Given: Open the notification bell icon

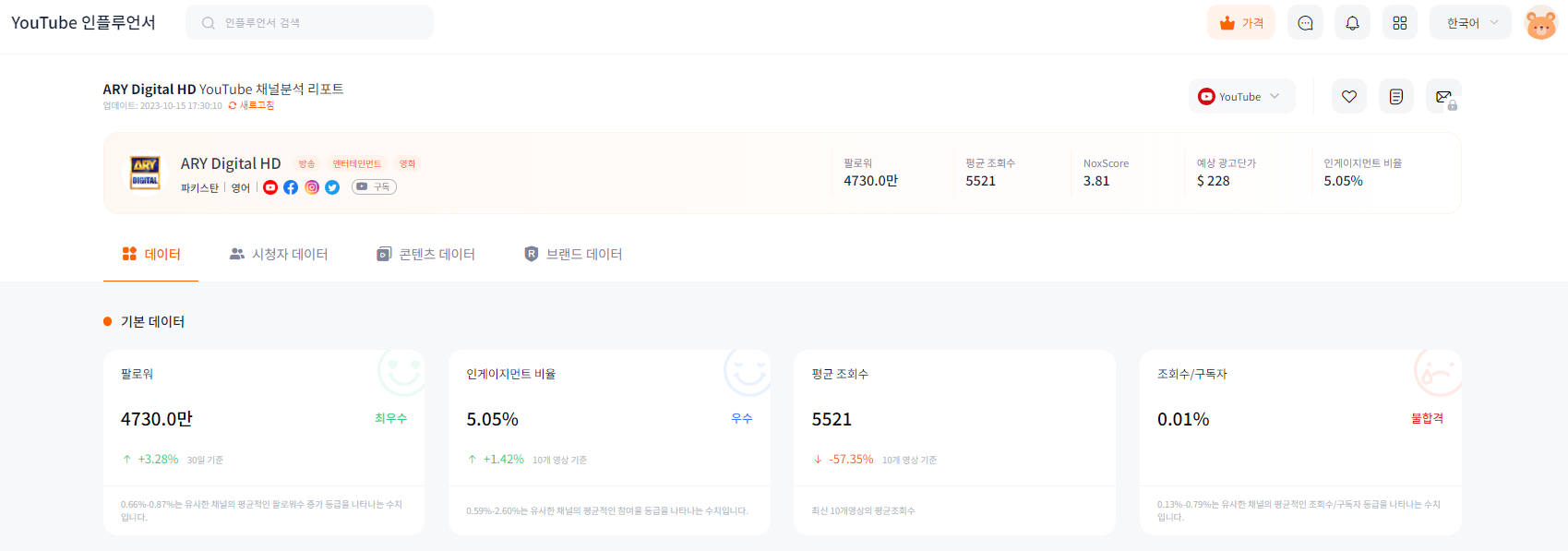Looking at the screenshot, I should [1352, 22].
